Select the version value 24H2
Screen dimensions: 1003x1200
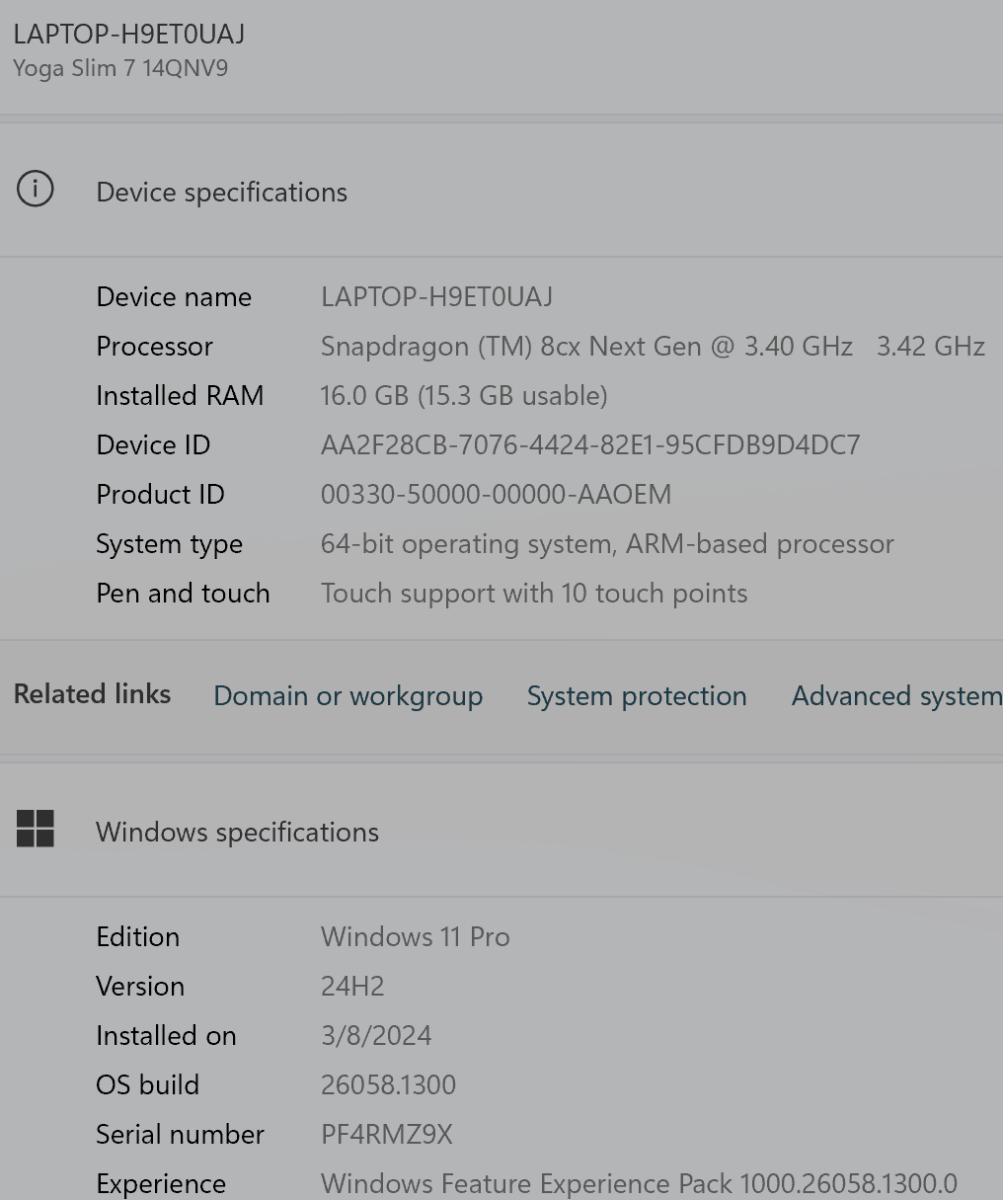(x=352, y=986)
